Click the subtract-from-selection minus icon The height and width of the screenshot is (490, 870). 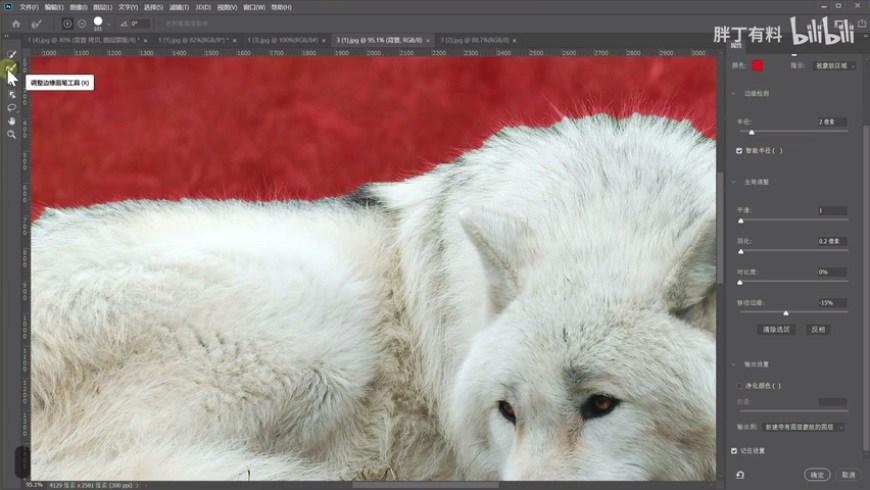[x=82, y=23]
